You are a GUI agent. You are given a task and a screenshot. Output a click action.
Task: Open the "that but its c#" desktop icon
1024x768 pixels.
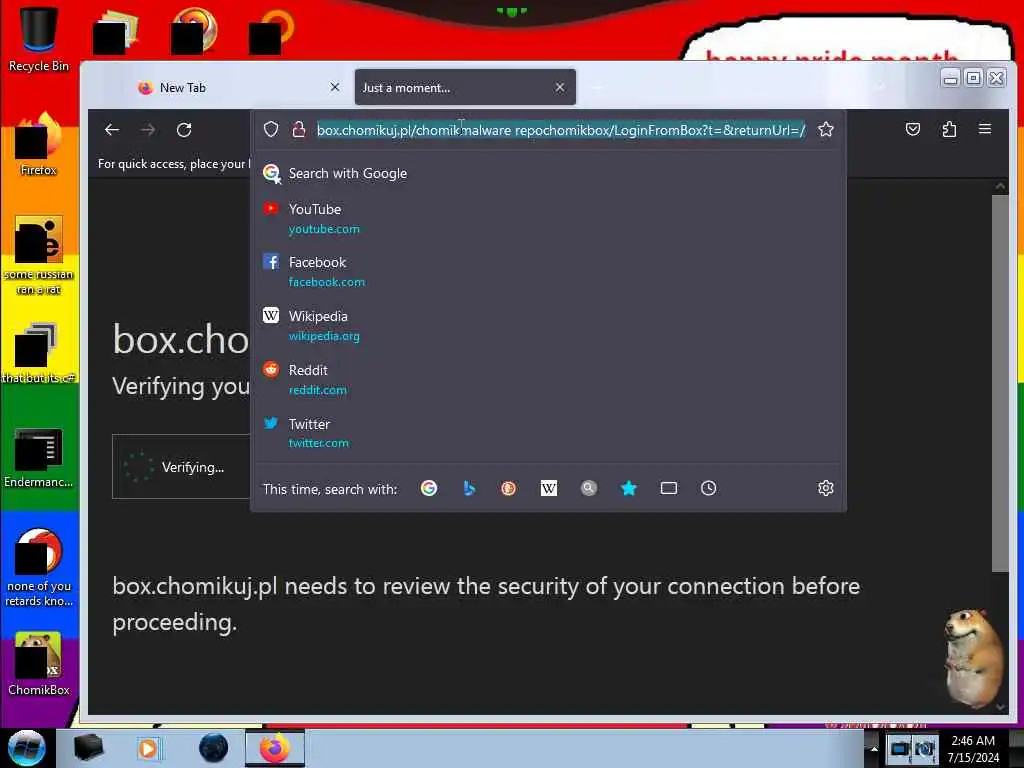39,353
